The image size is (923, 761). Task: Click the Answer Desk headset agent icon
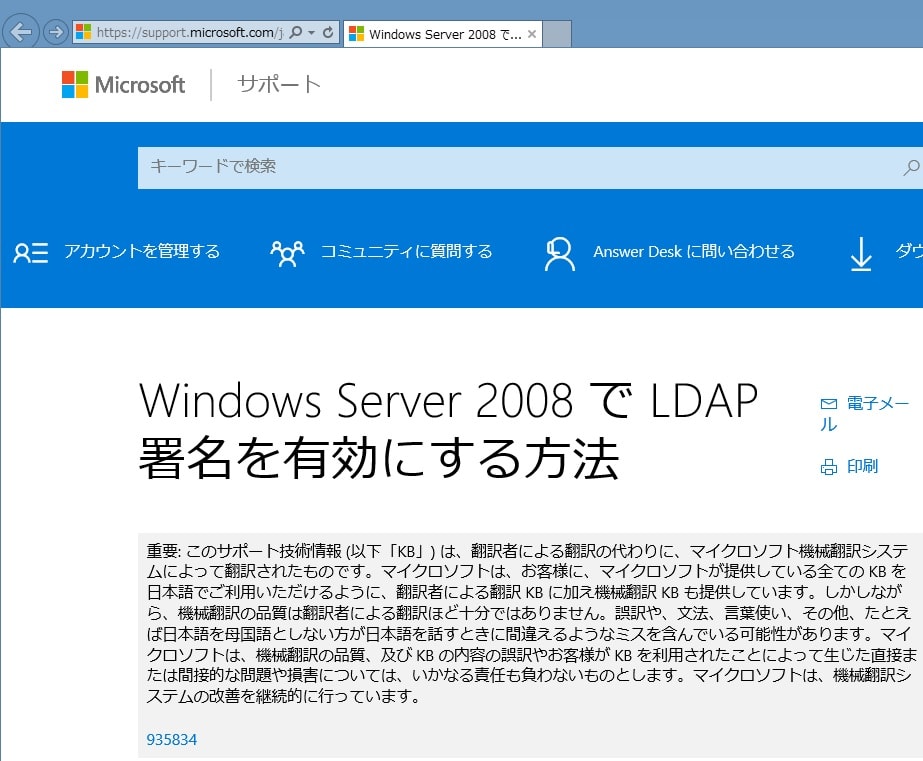pos(559,253)
